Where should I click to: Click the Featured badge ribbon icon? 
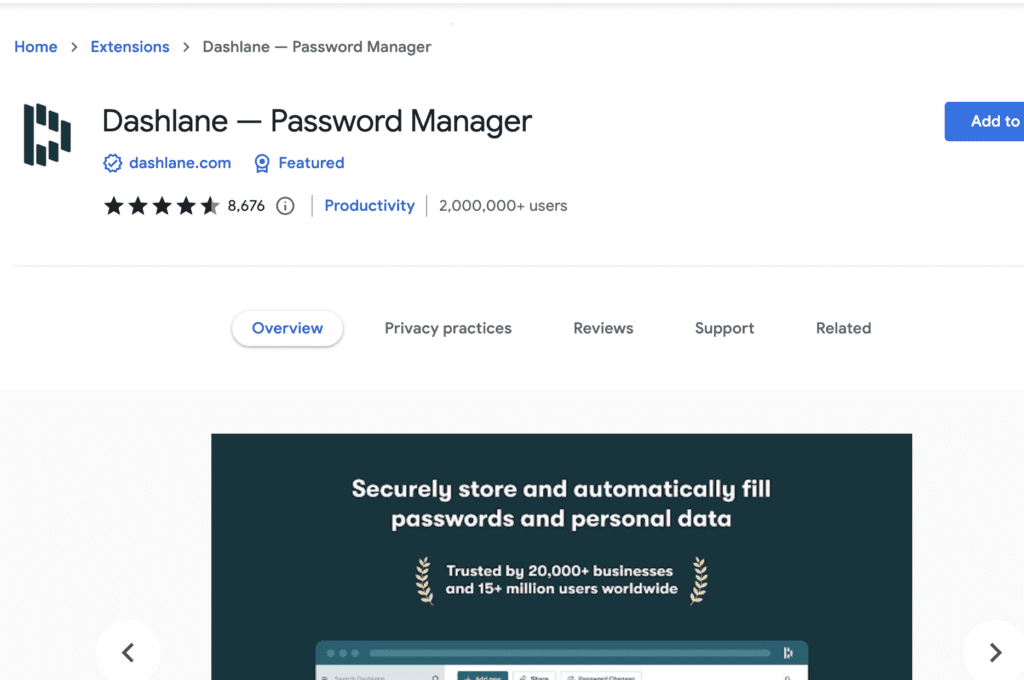point(262,163)
